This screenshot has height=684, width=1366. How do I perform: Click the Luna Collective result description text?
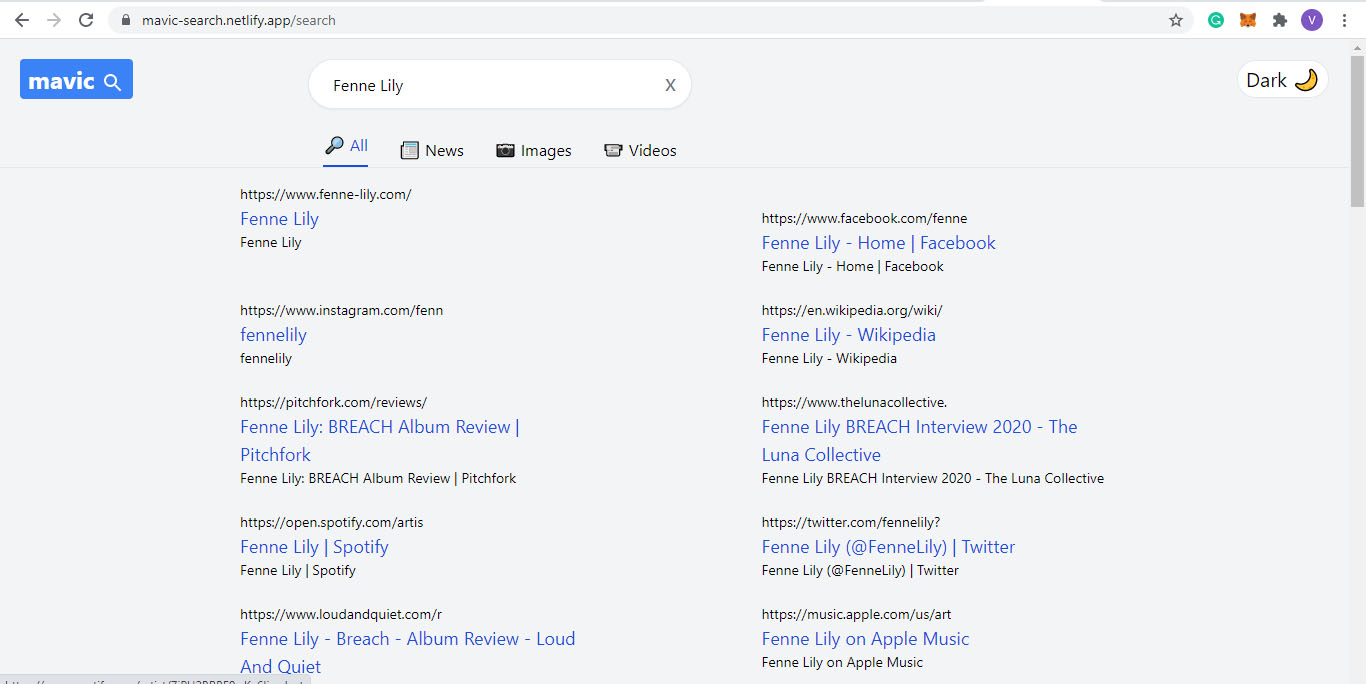pos(933,478)
